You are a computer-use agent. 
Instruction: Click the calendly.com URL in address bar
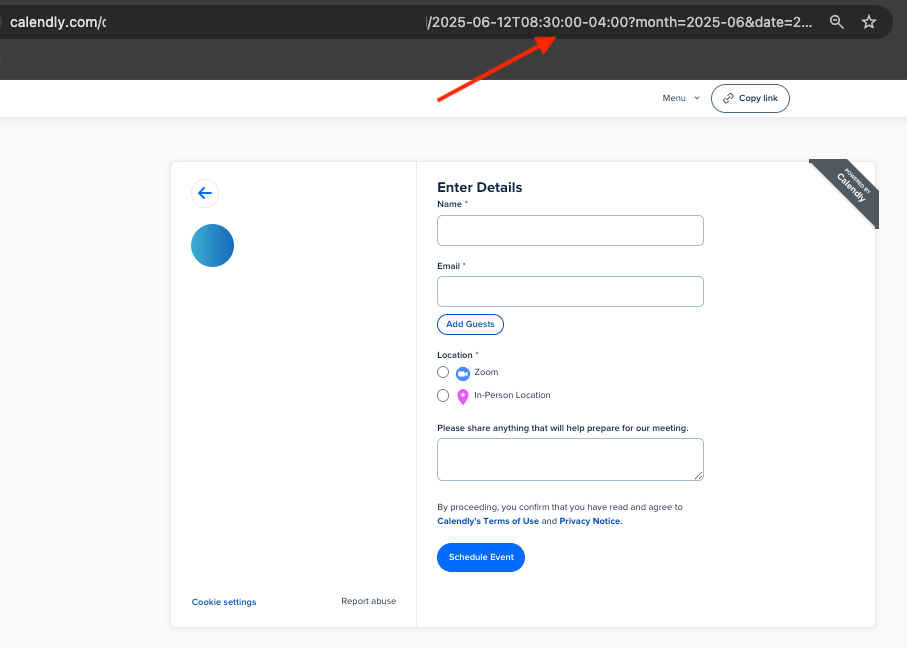point(58,22)
